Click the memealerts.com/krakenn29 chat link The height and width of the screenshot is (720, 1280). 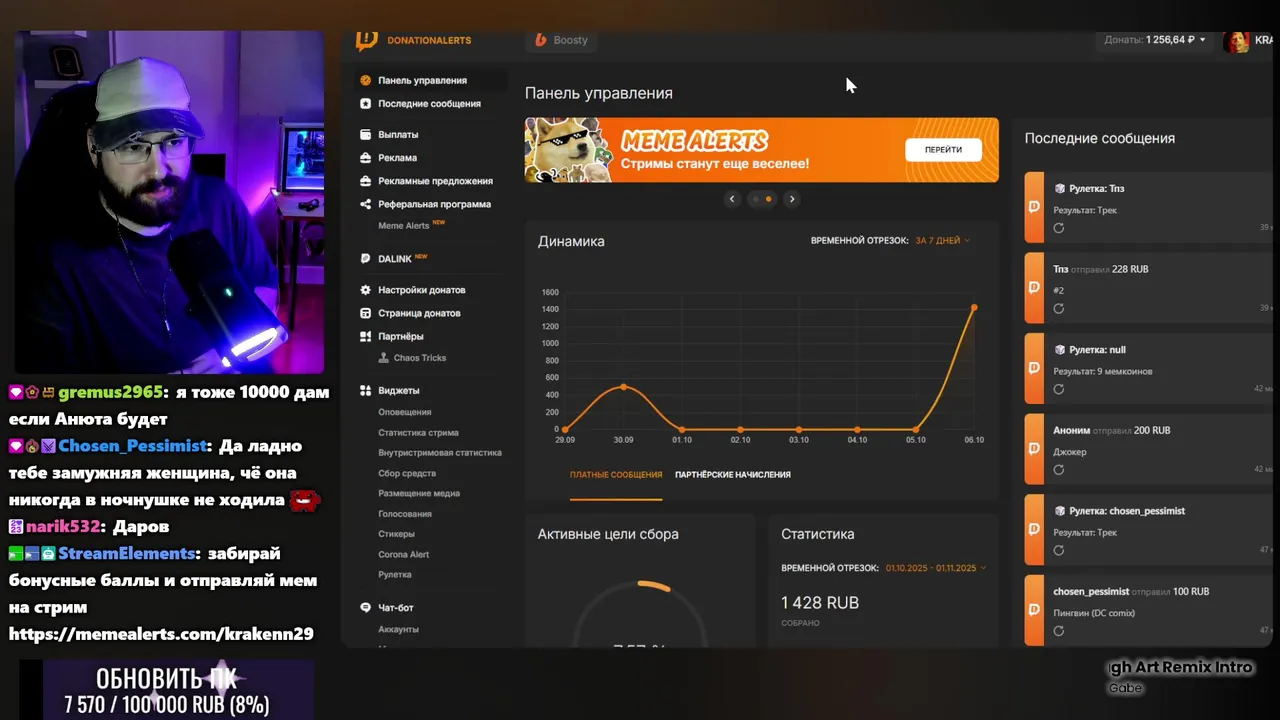pos(161,634)
